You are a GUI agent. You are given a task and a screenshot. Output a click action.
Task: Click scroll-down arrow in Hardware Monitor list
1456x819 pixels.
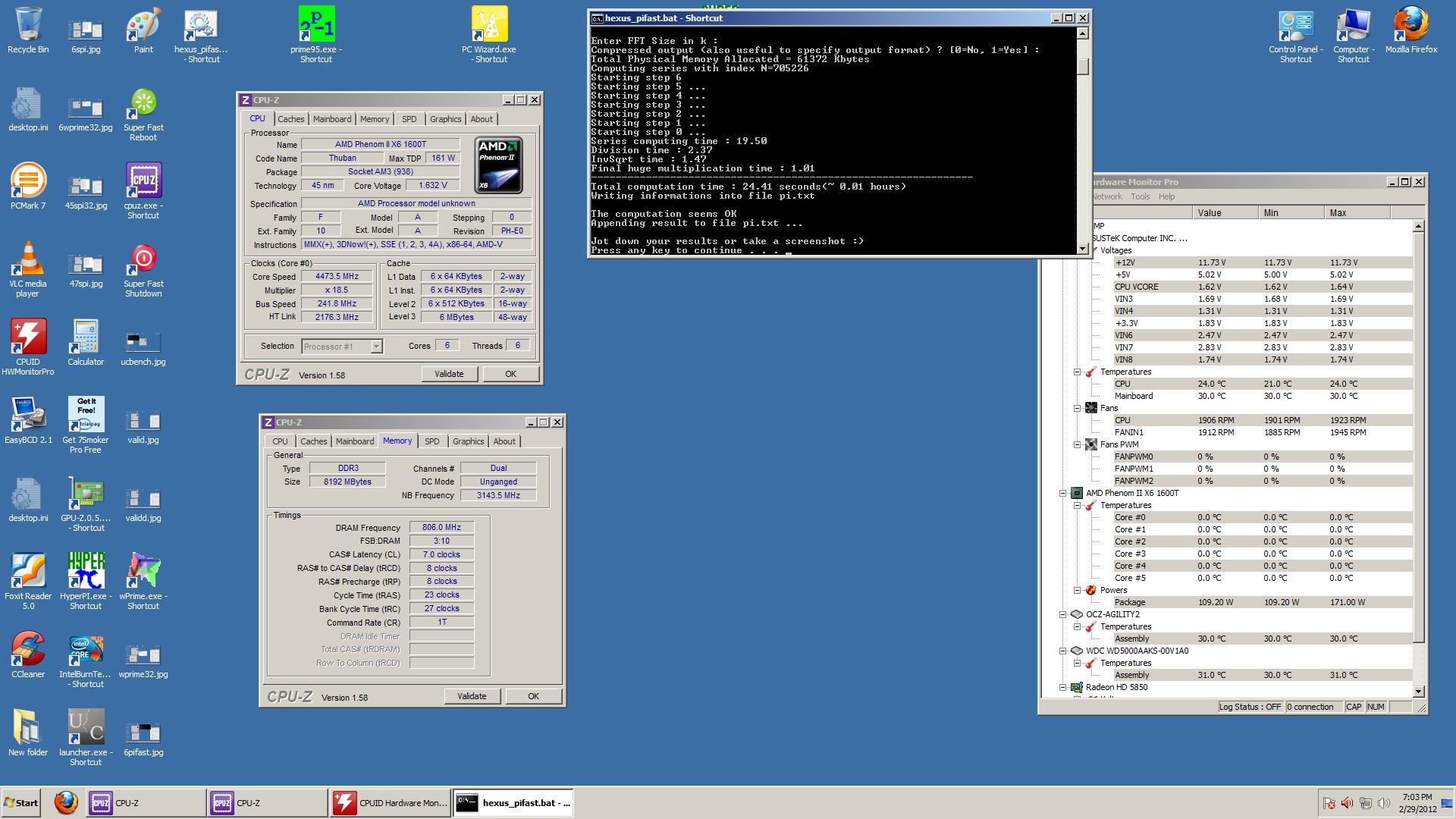(1418, 692)
